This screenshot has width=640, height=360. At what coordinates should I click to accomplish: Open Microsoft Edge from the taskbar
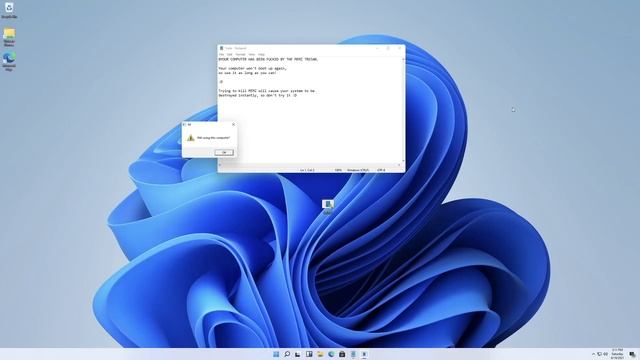(x=331, y=354)
